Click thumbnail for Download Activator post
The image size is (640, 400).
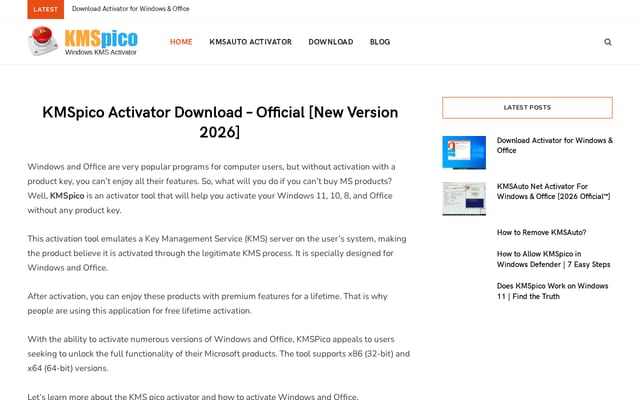tap(464, 153)
